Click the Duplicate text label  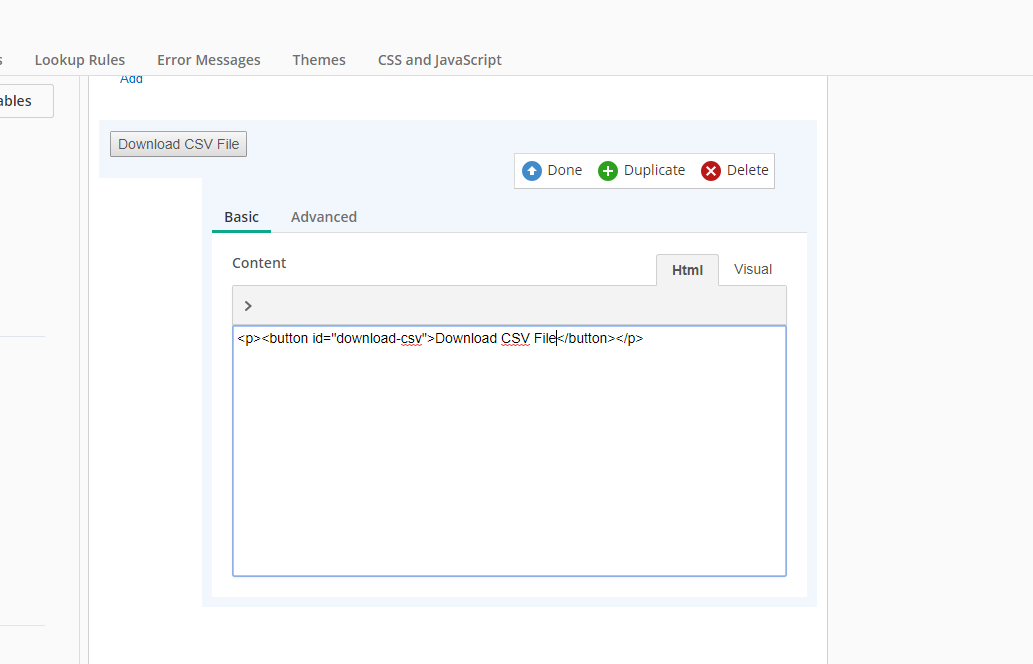654,170
